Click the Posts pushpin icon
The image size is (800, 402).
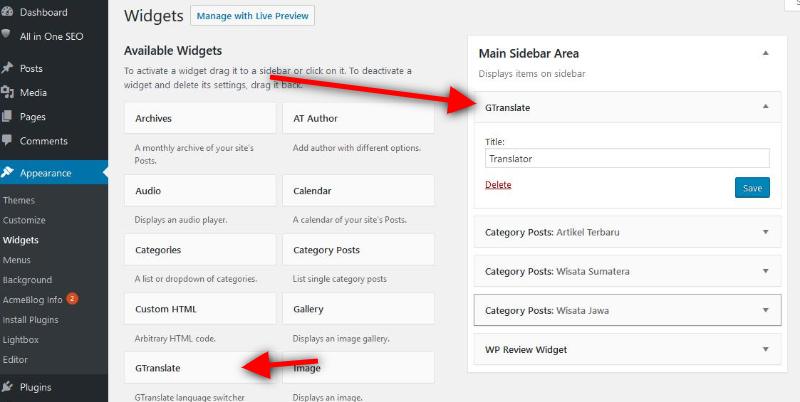point(7,68)
